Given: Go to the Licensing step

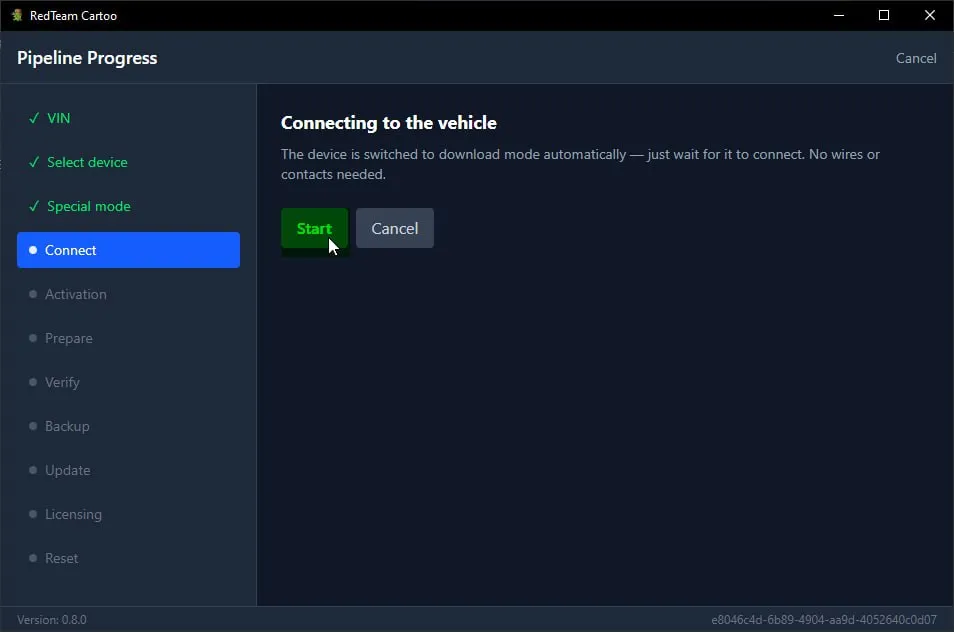Looking at the screenshot, I should click(128, 514).
